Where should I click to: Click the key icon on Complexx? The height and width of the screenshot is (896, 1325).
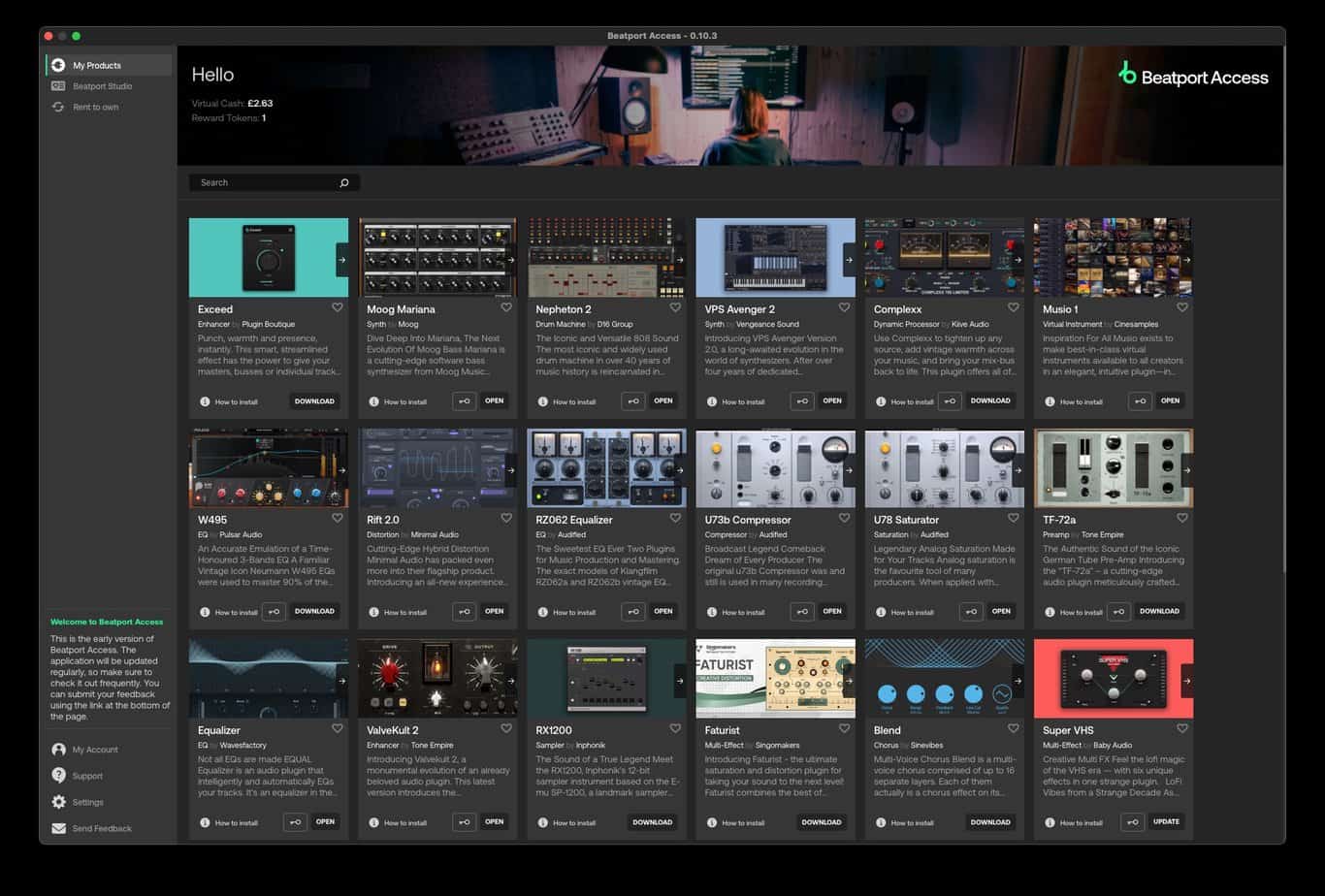click(x=950, y=400)
